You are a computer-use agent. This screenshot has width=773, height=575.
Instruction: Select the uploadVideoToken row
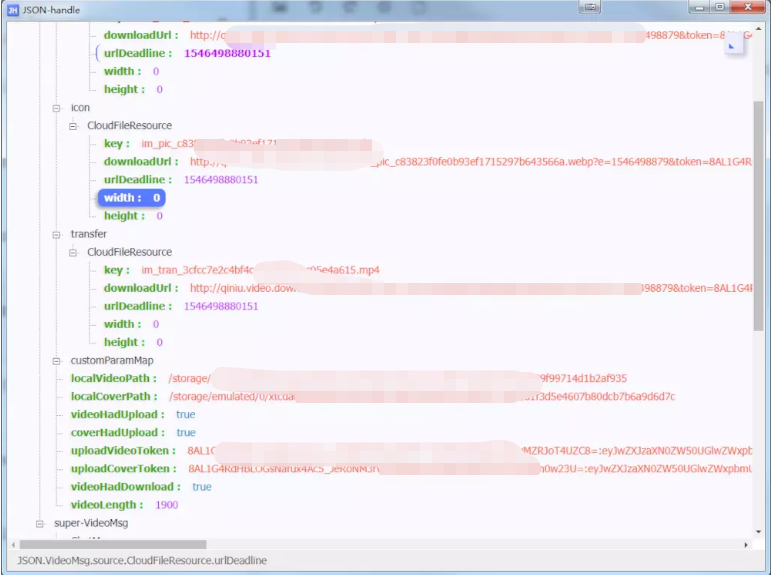pos(411,451)
